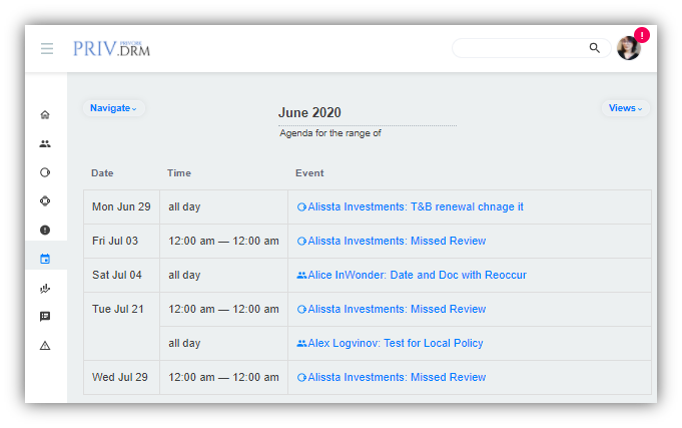682x428 pixels.
Task: Open the Home sidebar icon
Action: pos(45,114)
